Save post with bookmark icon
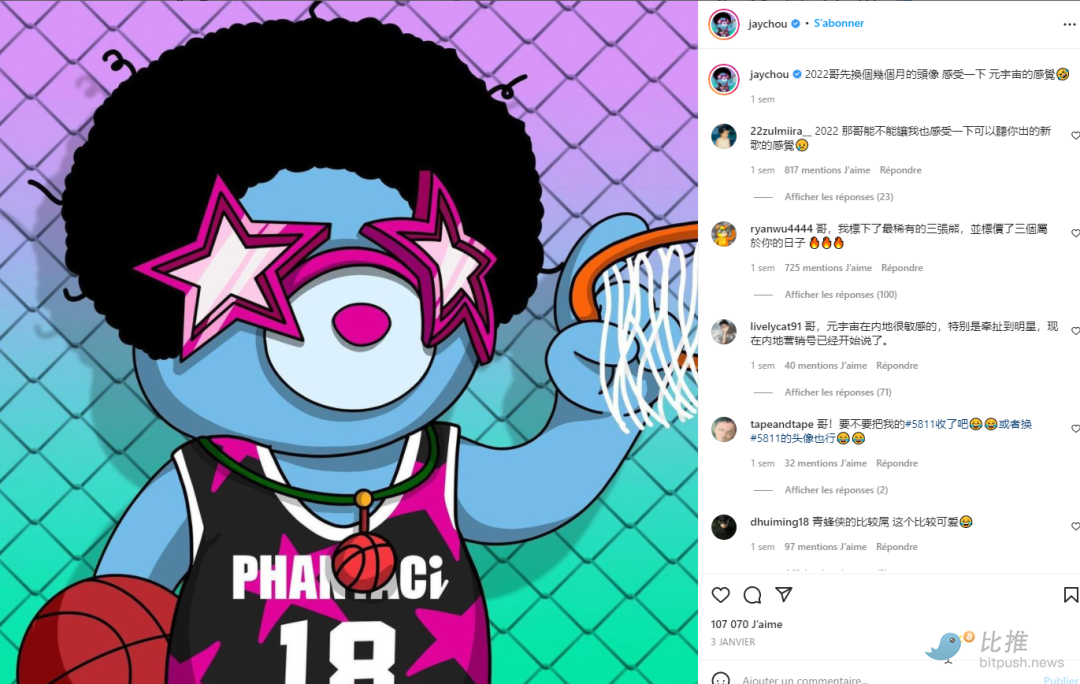1080x684 pixels. pos(1071,594)
